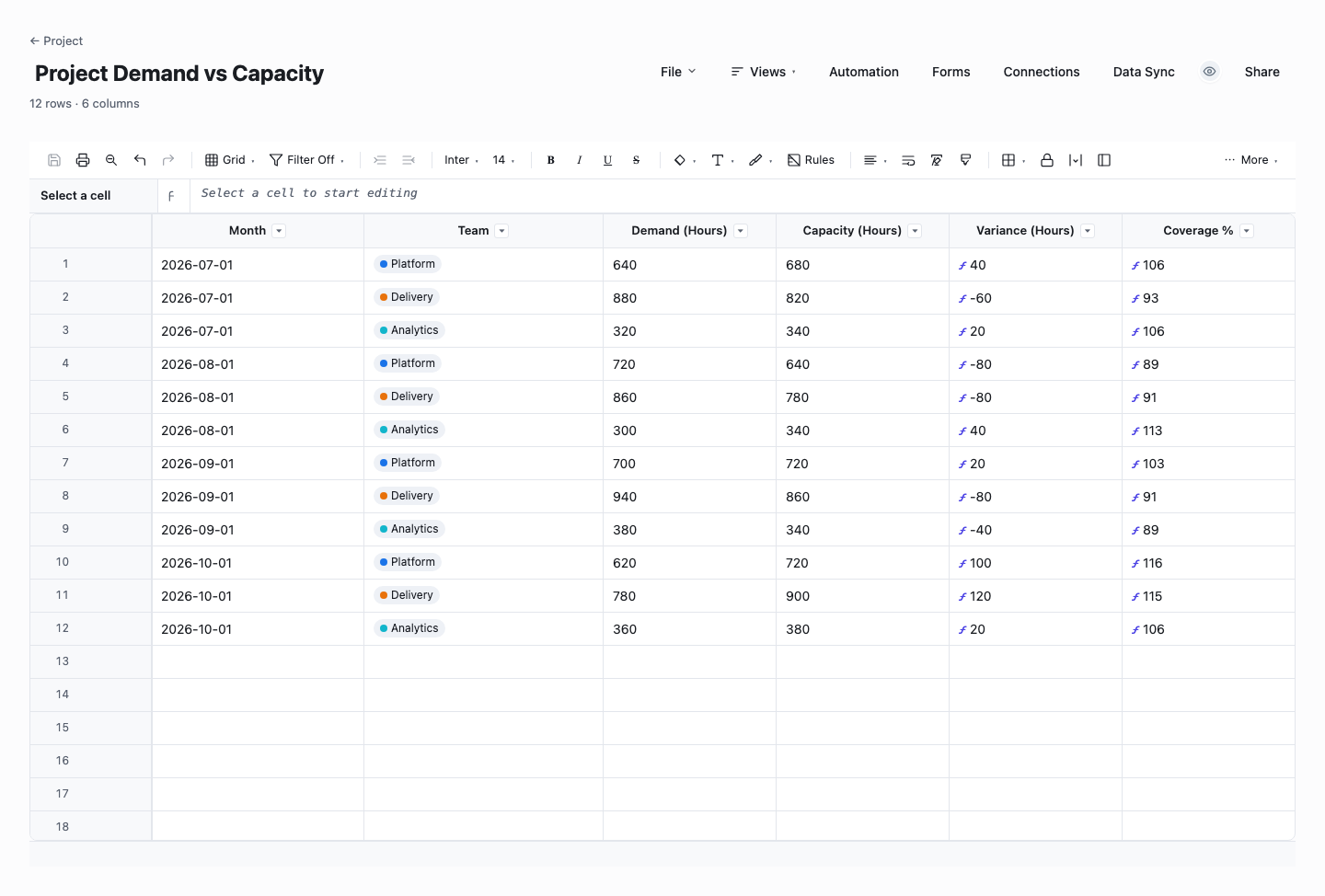Open the Month column dropdown arrow
The height and width of the screenshot is (896, 1325).
tap(279, 231)
